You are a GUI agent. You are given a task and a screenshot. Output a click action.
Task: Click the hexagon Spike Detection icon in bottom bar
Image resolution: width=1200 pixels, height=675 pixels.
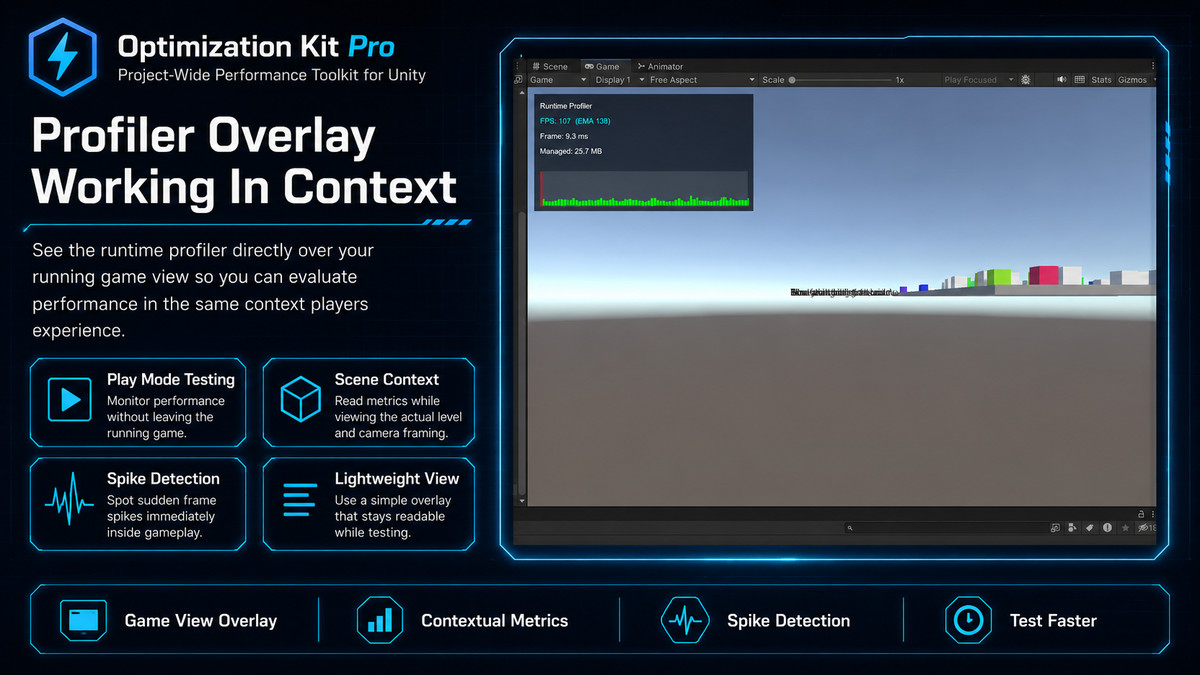pyautogui.click(x=685, y=620)
